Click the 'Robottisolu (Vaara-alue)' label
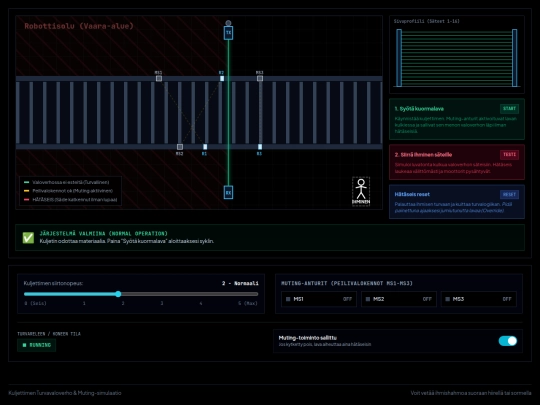540x405 pixels. pyautogui.click(x=79, y=26)
